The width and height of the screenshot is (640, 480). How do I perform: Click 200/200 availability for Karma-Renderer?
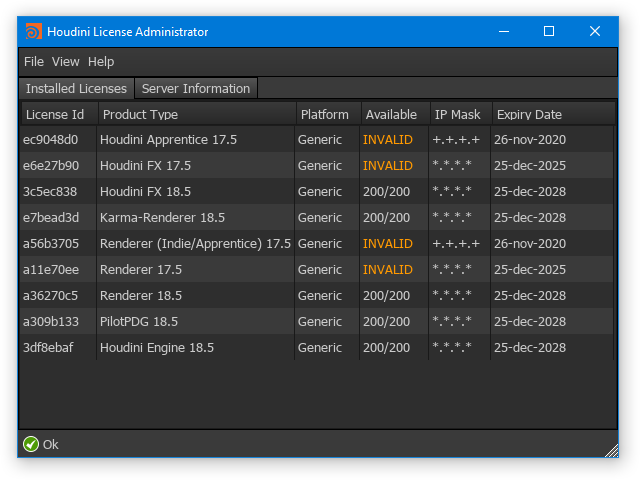pos(386,218)
